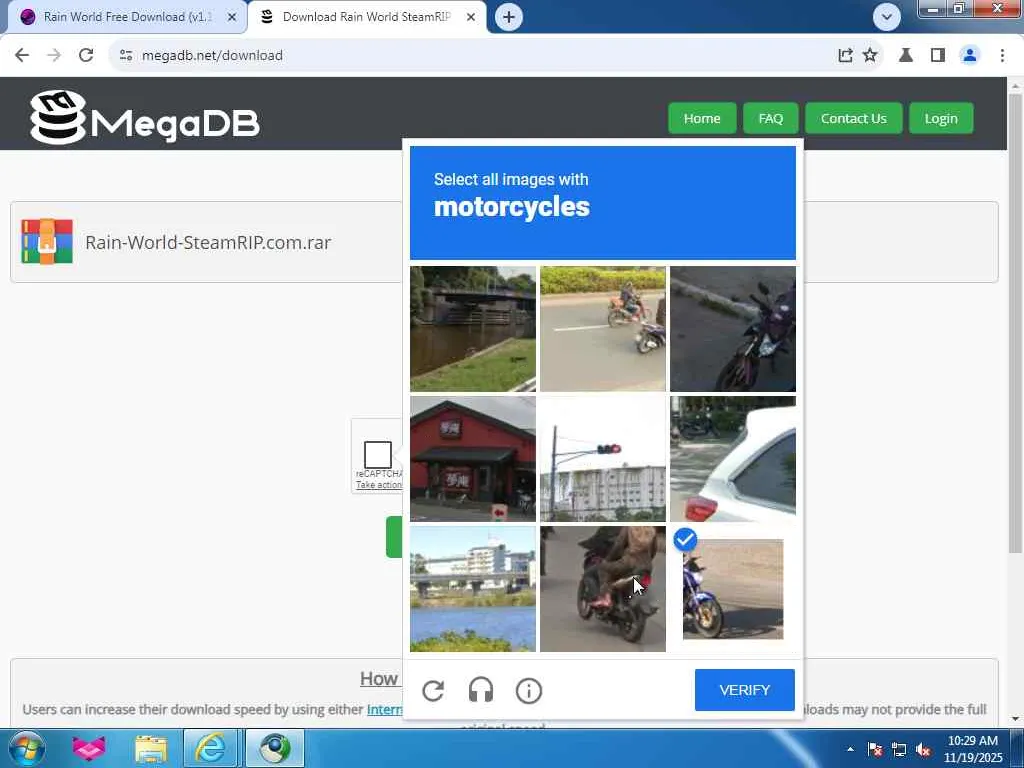
Task: Open the Chrome labs flask icon
Action: [906, 56]
